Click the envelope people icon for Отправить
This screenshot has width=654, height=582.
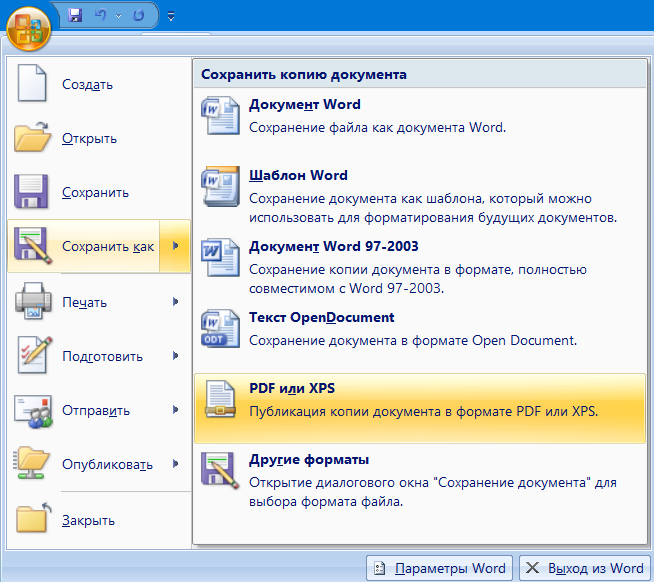pyautogui.click(x=33, y=411)
